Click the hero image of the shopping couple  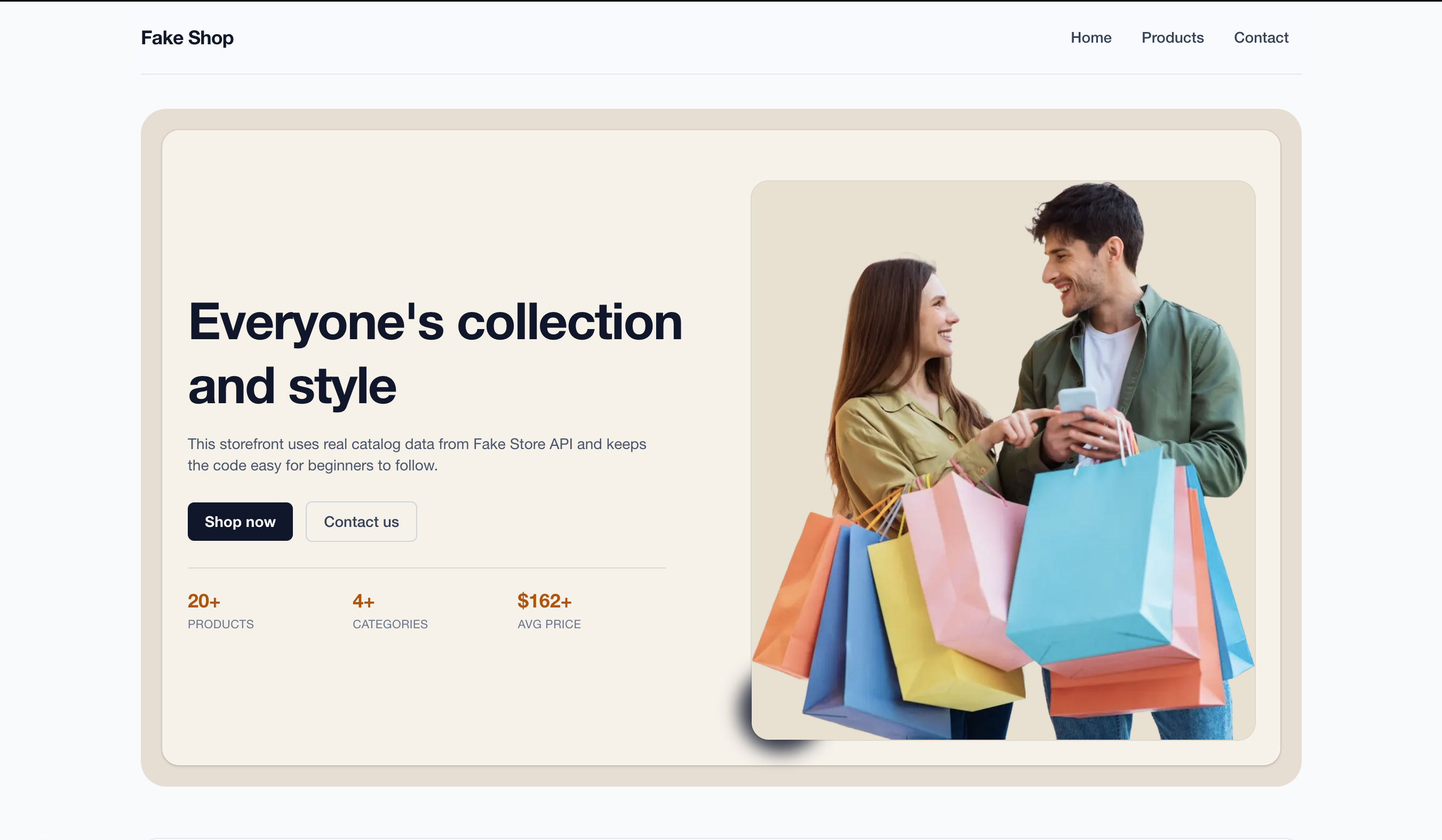(x=1003, y=460)
